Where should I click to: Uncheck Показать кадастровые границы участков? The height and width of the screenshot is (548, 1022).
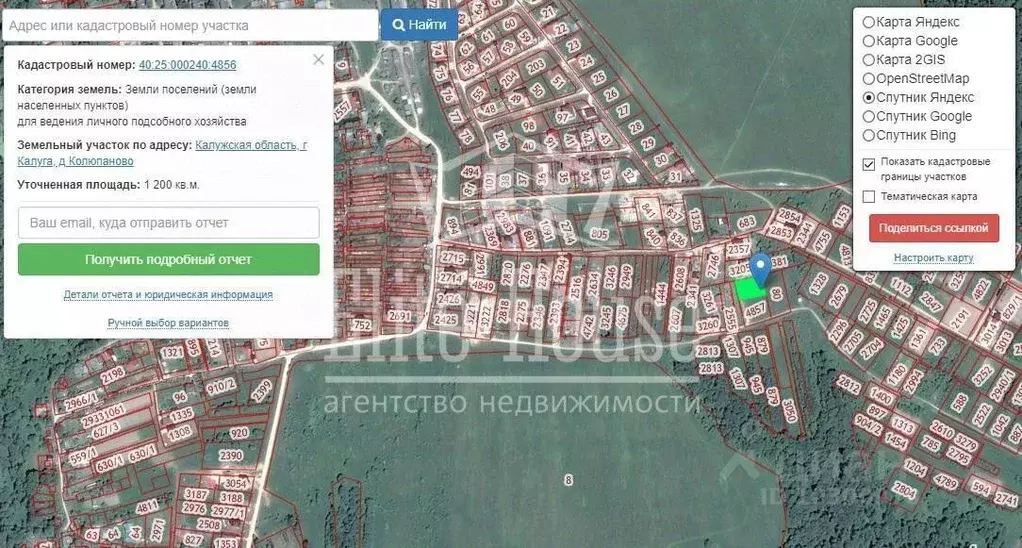pyautogui.click(x=868, y=164)
